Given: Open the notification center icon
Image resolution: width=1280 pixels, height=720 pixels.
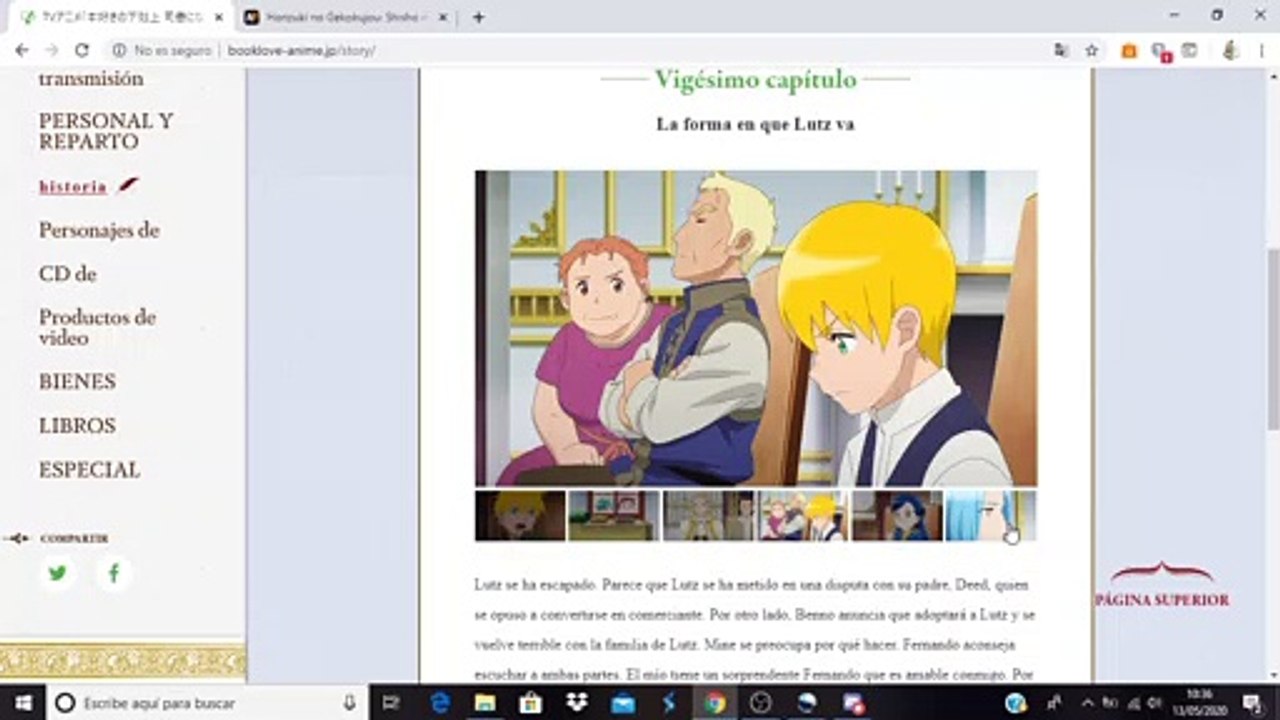Looking at the screenshot, I should pos(1252,703).
